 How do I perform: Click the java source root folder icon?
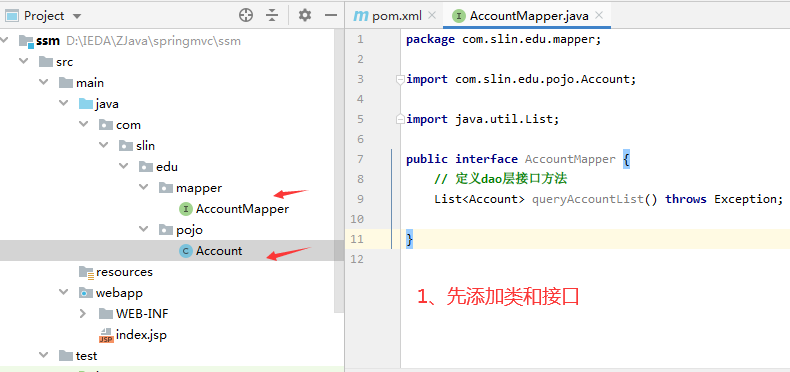[x=86, y=104]
